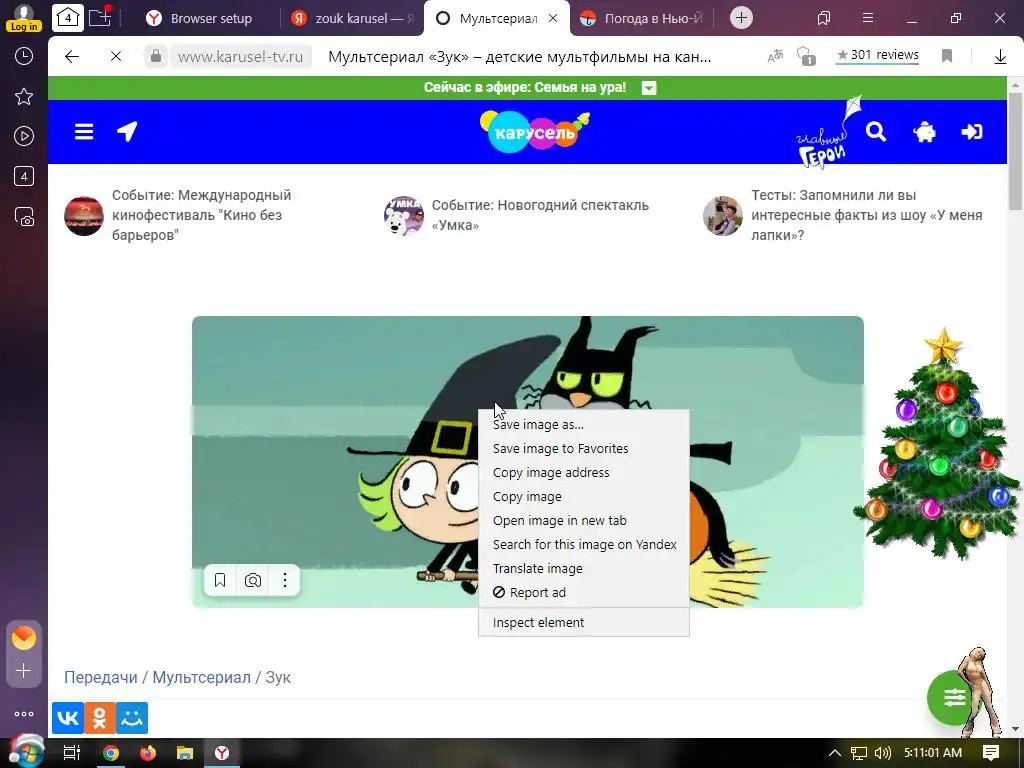Viewport: 1024px width, 768px height.
Task: Open the Alice assistant orange icon in sidebar
Action: [x=24, y=637]
